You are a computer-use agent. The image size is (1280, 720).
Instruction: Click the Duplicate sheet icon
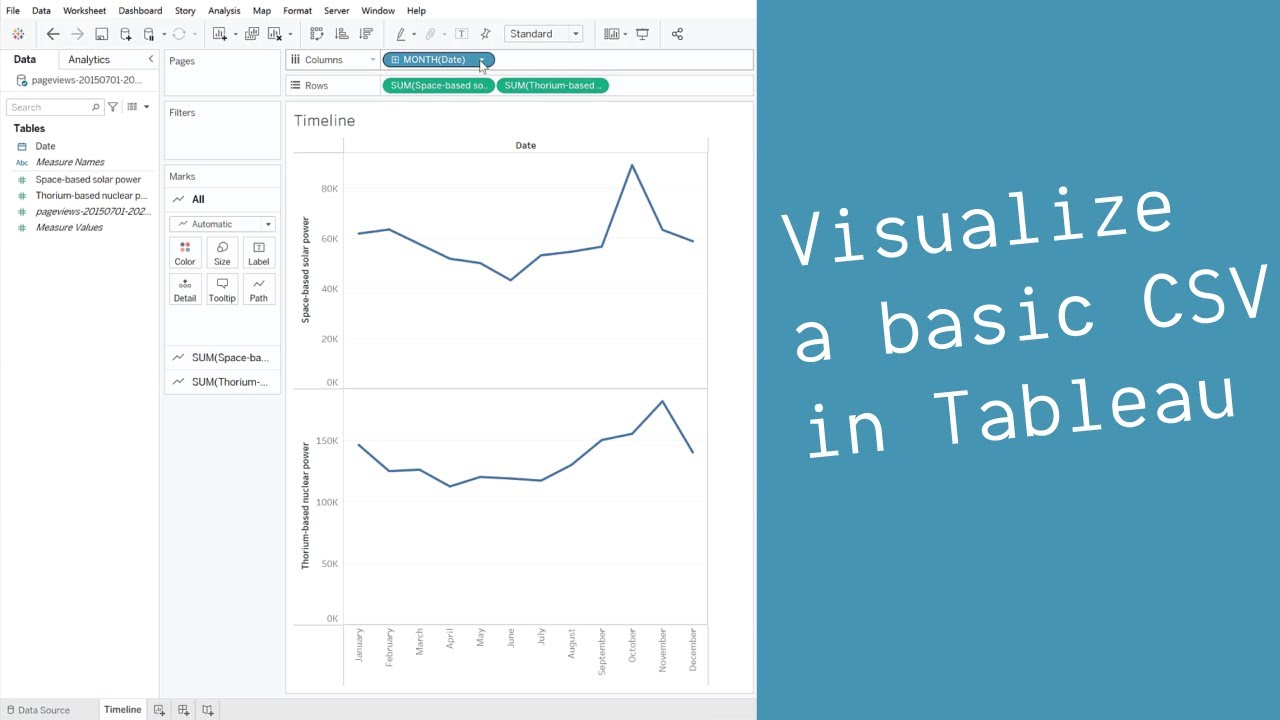251,34
